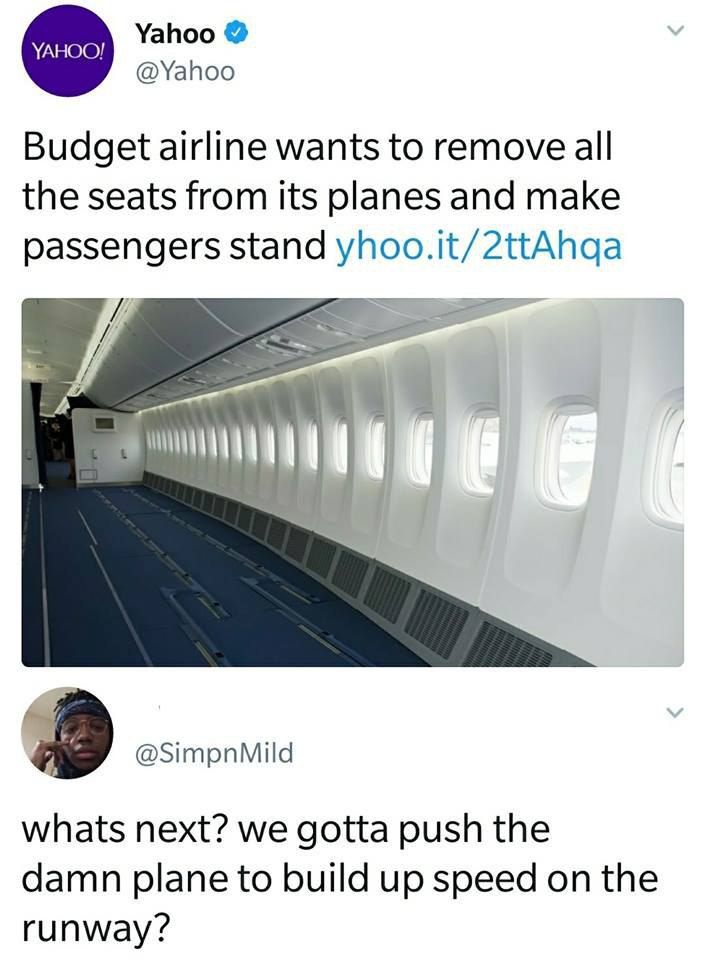Open the purple Yahoo profile avatar

[67, 51]
